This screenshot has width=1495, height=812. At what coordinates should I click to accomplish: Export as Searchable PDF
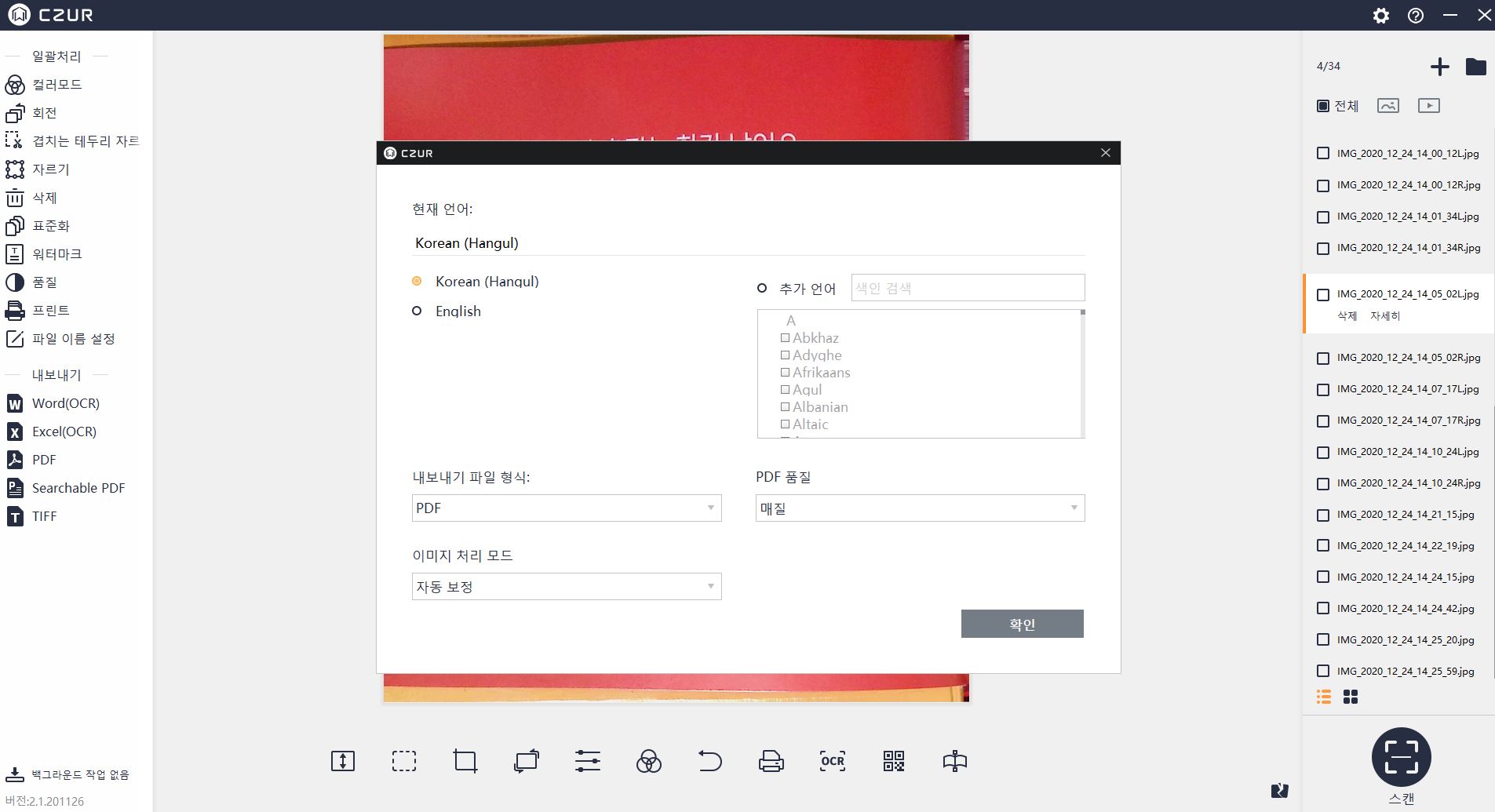point(66,488)
